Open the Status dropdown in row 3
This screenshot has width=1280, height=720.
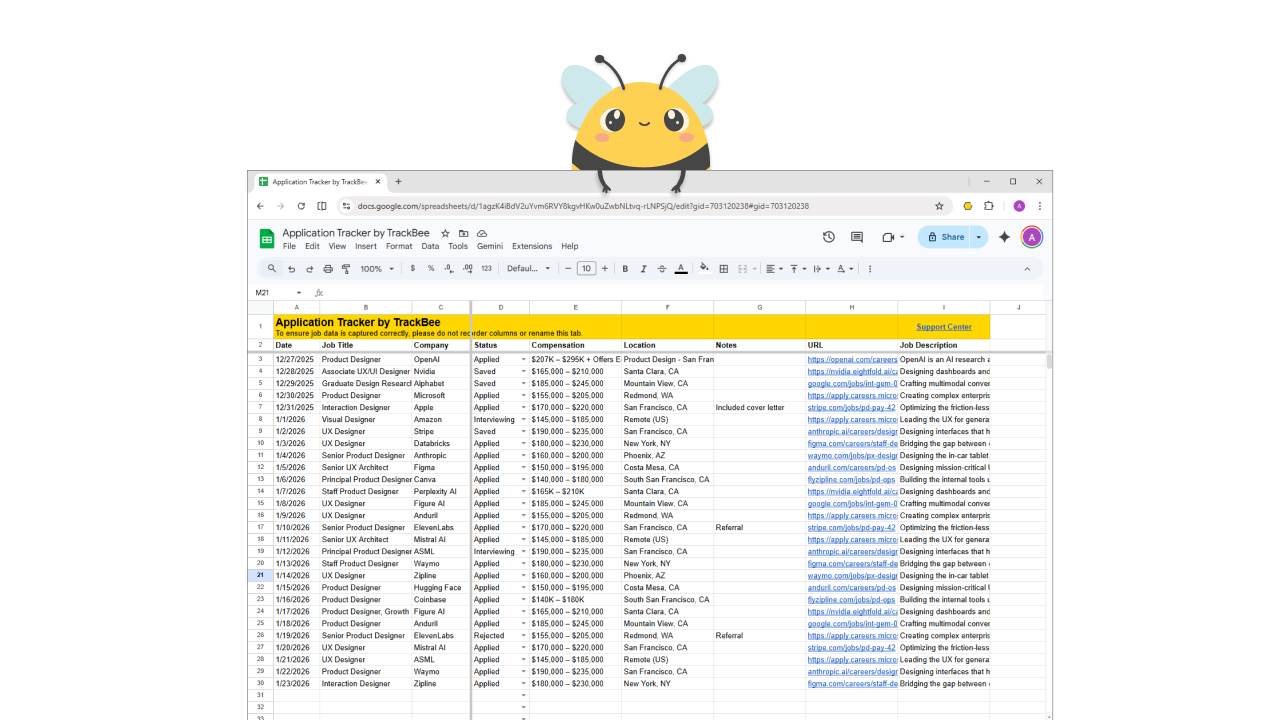pos(522,359)
